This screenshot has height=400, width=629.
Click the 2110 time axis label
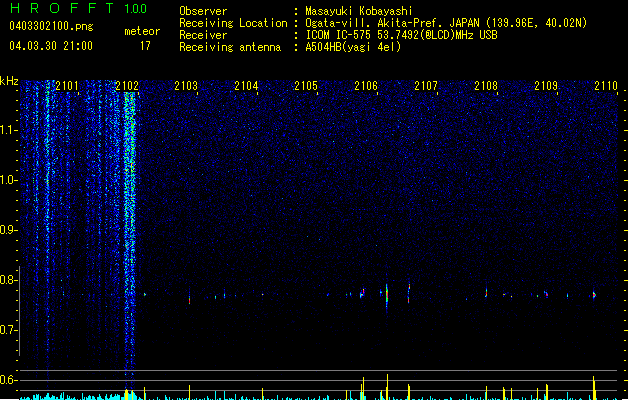[606, 86]
